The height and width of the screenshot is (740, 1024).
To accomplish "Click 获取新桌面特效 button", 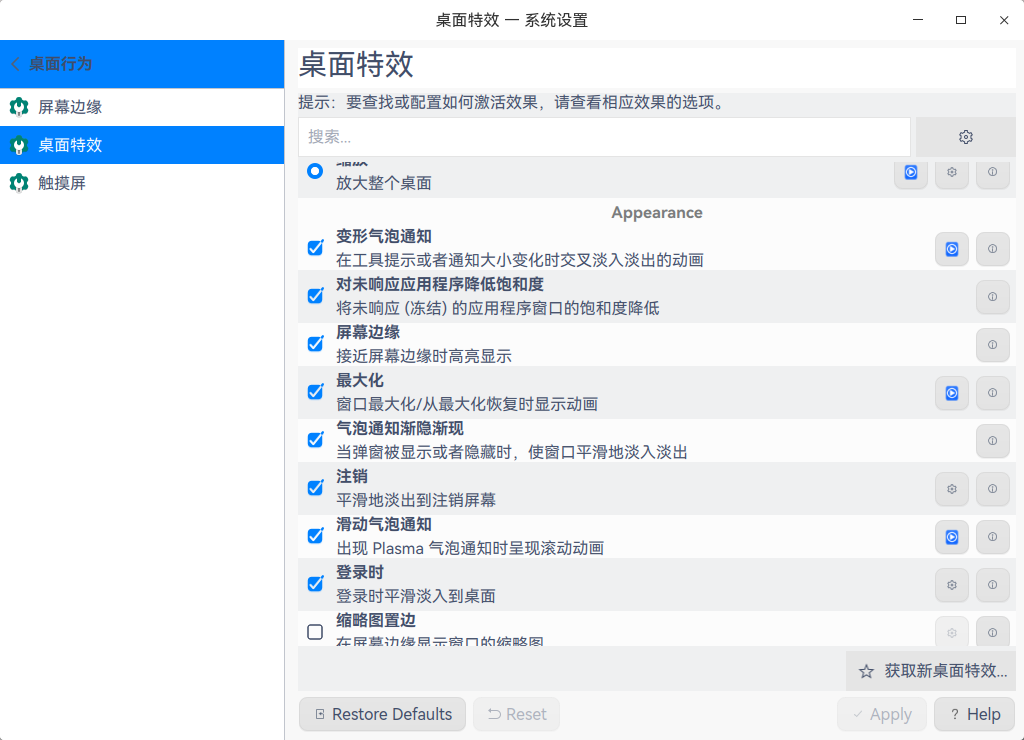I will [x=932, y=671].
